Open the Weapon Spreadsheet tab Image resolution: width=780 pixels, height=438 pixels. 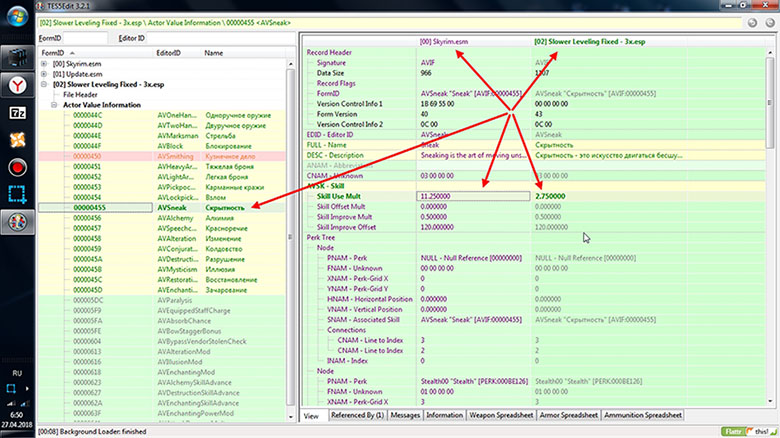pyautogui.click(x=501, y=415)
